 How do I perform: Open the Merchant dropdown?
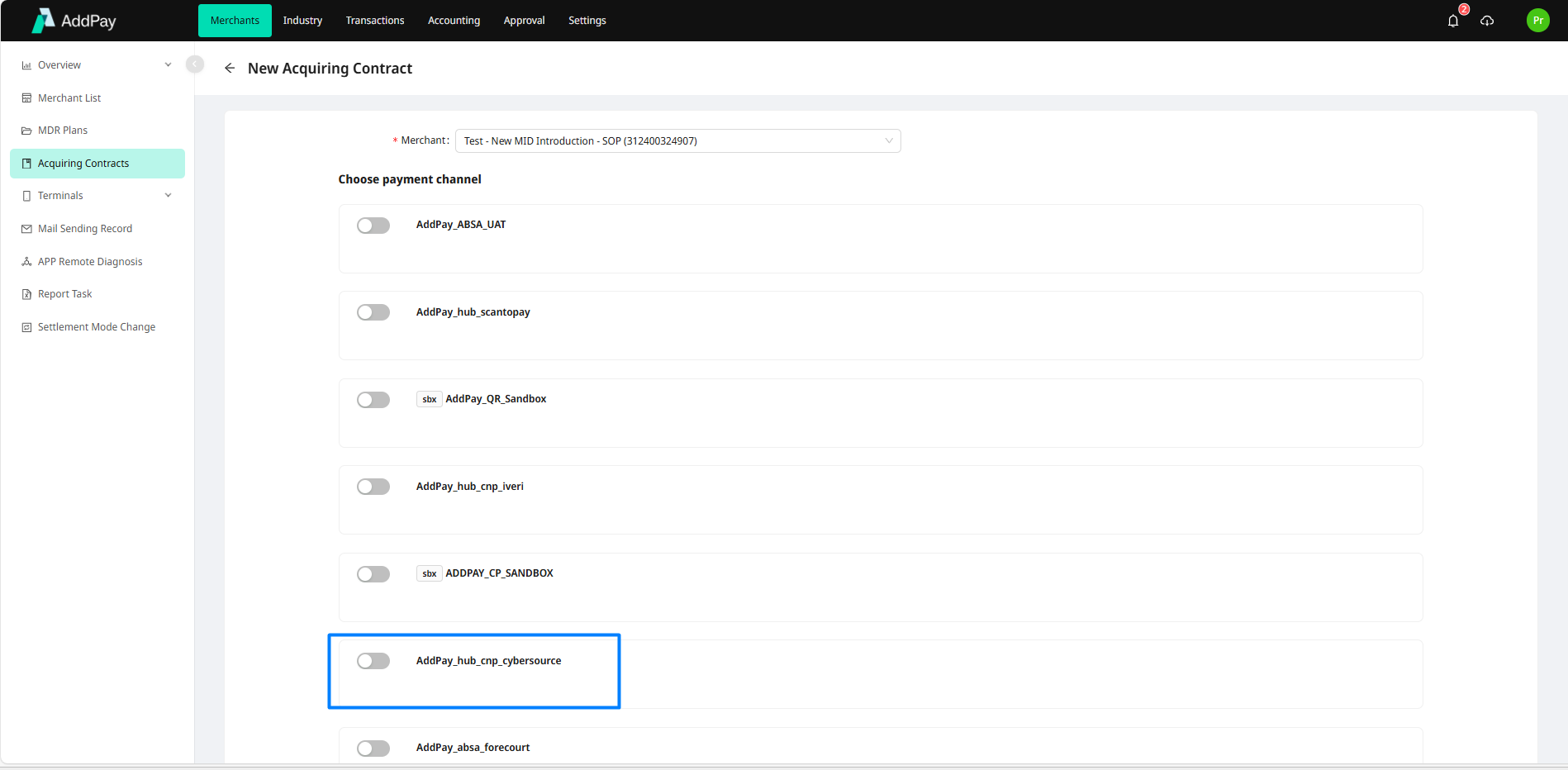coord(678,141)
